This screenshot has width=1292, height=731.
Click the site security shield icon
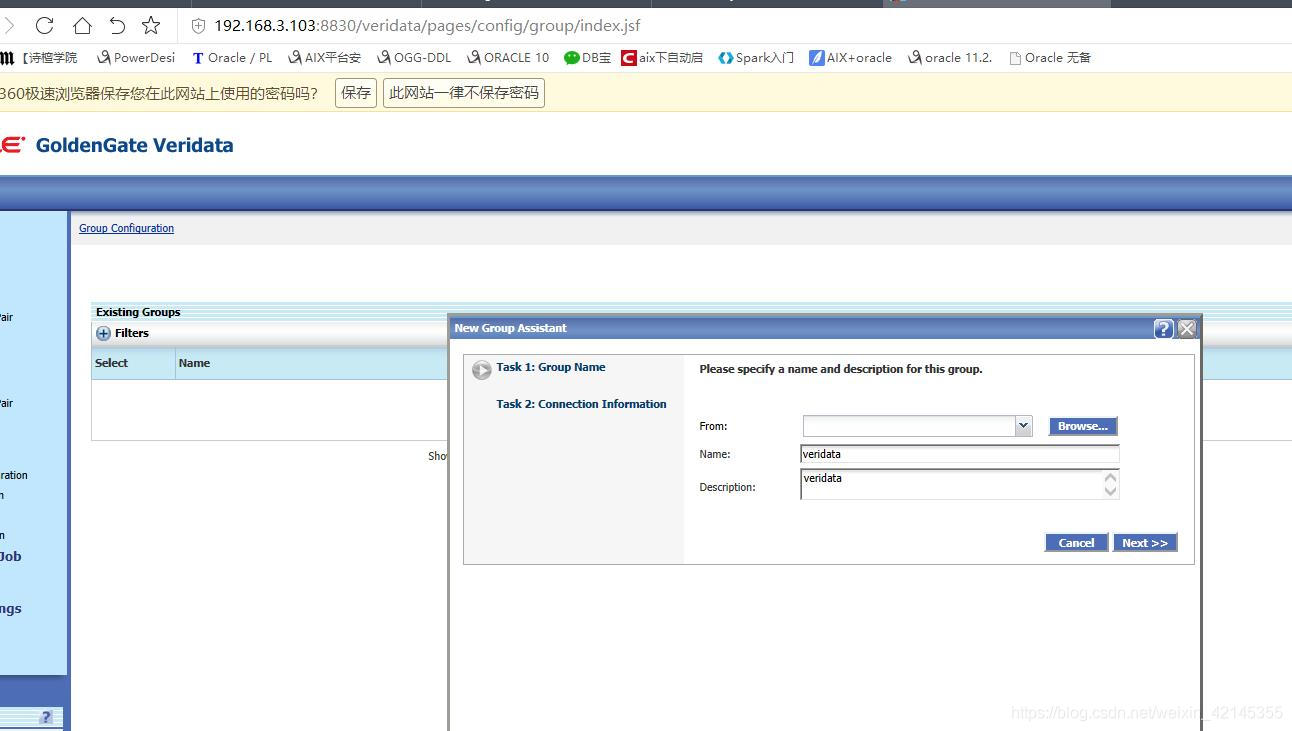pos(198,26)
